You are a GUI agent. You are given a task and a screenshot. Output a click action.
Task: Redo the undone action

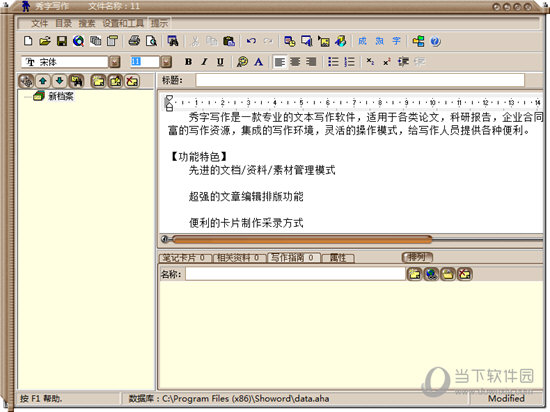268,41
